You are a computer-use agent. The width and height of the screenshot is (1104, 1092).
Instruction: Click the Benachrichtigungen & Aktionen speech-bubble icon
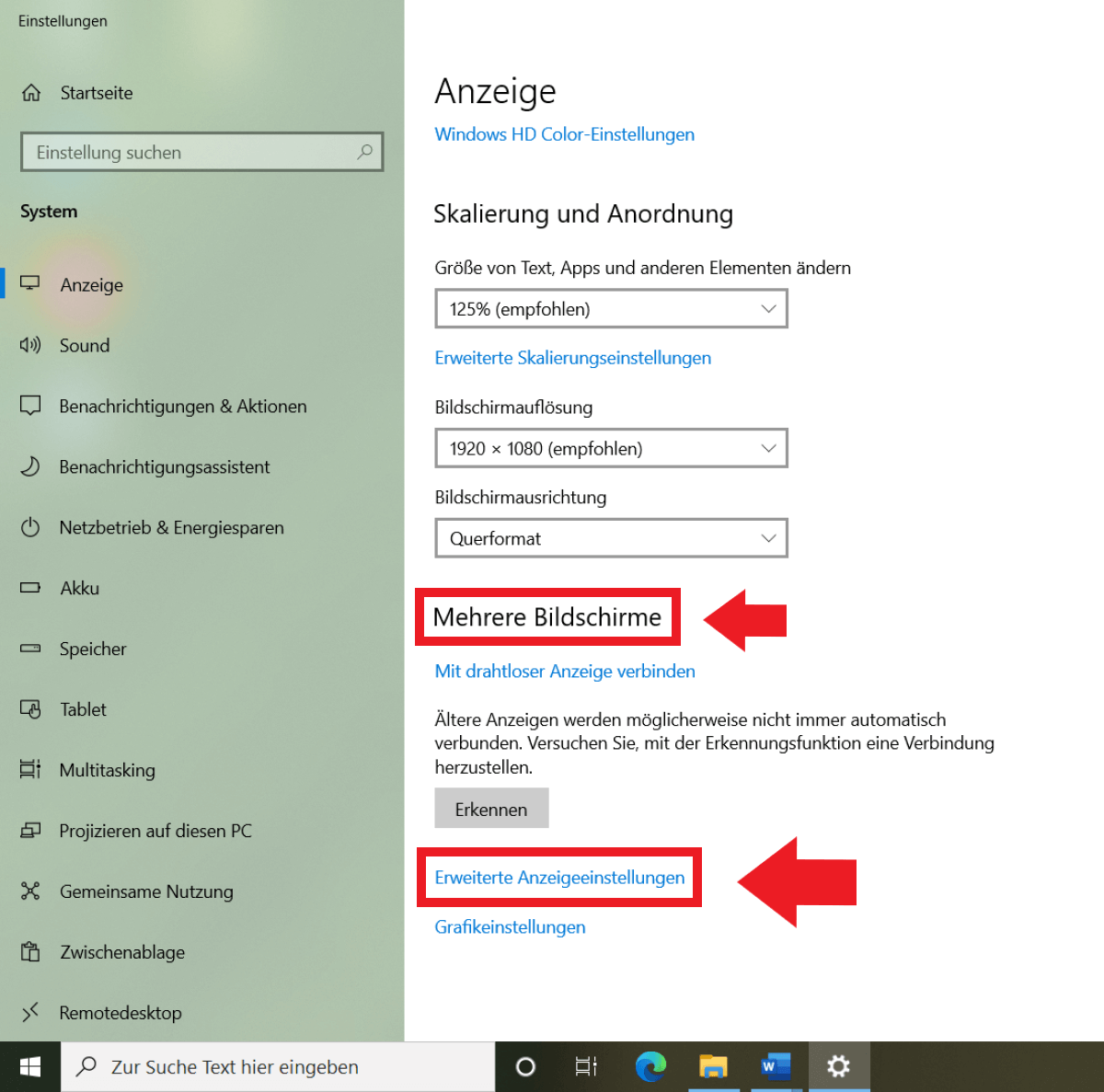[x=30, y=406]
